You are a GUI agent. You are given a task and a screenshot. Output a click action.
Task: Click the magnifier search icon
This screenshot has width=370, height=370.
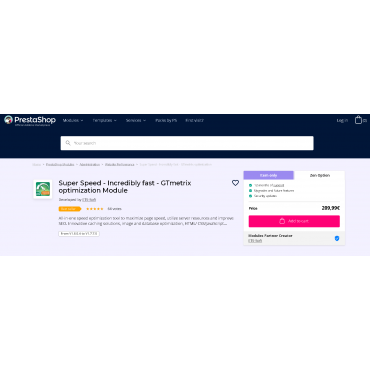[68, 143]
